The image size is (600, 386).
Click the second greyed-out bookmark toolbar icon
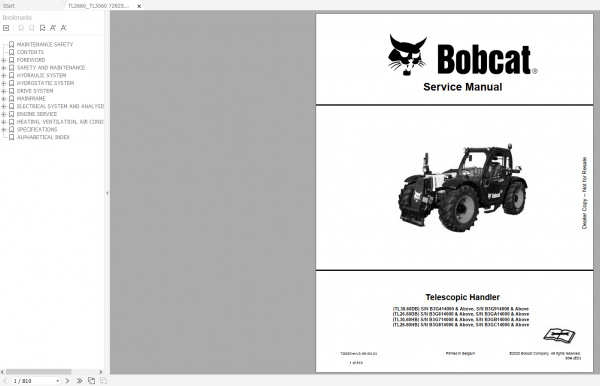(x=32, y=28)
